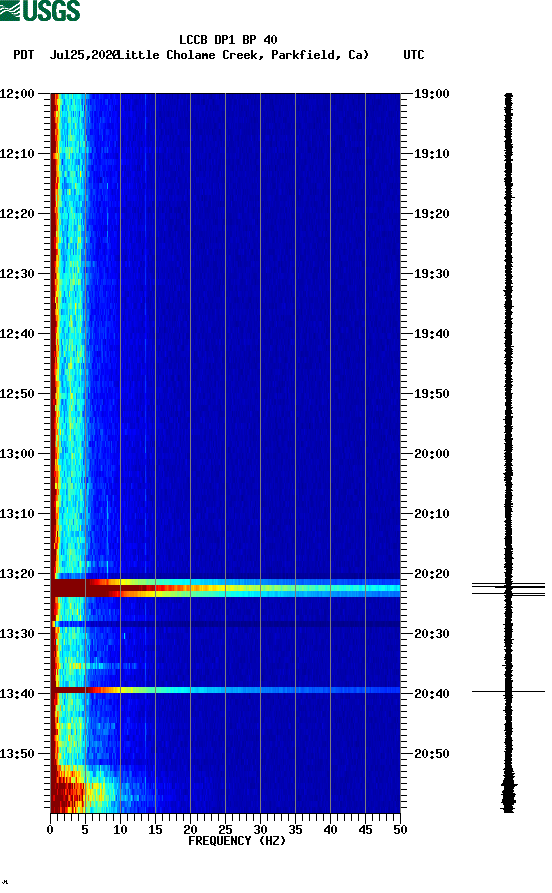Click the 'Little Cholame Creek, Parkfield, Ca' subtitle

pyautogui.click(x=243, y=55)
